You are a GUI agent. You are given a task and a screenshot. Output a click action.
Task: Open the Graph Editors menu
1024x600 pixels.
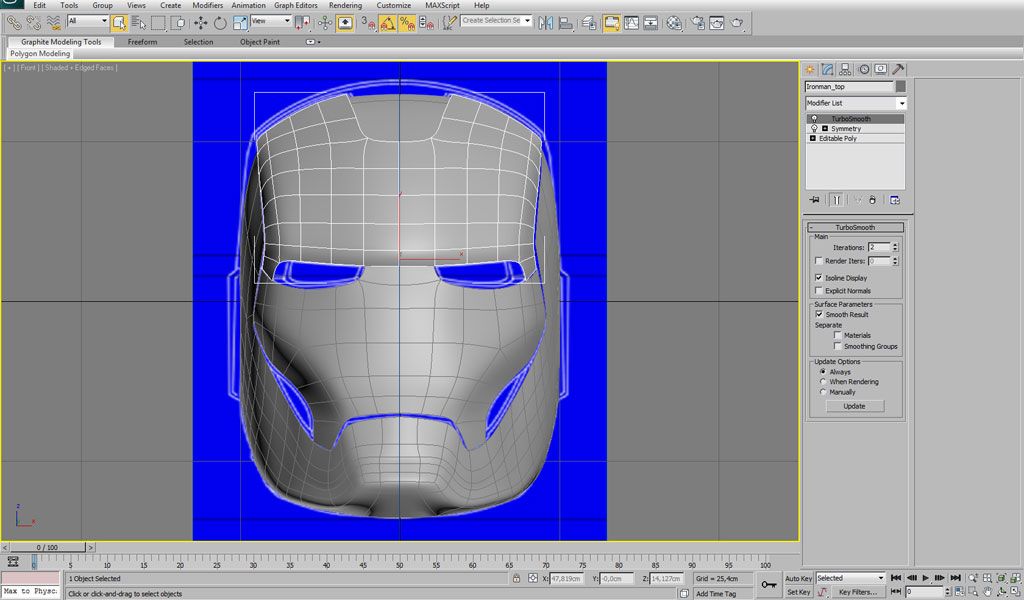pos(295,5)
